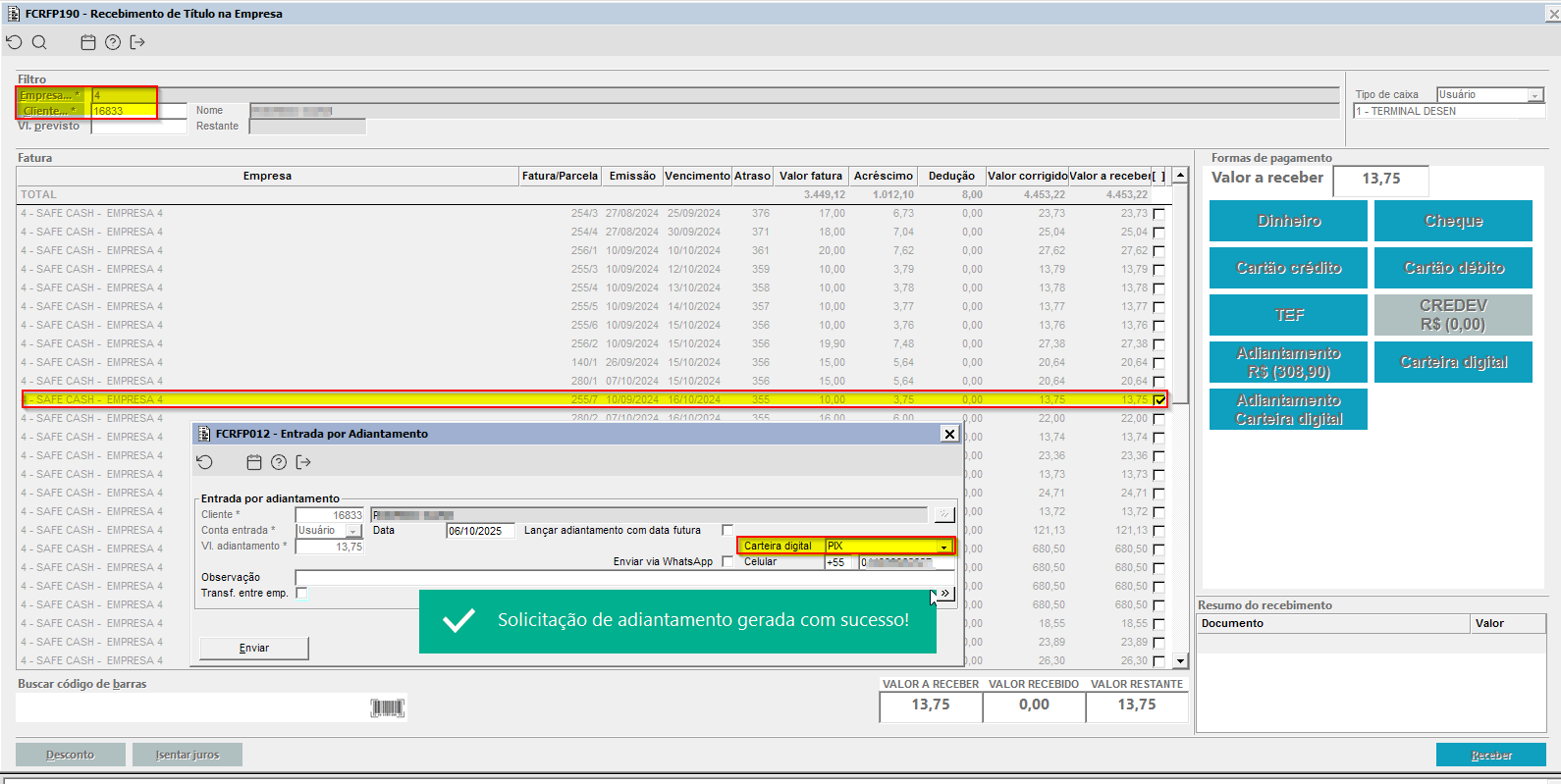Uncheck the highlighted invoice 255/7 checkbox
This screenshot has height=784, width=1561.
point(1159,400)
